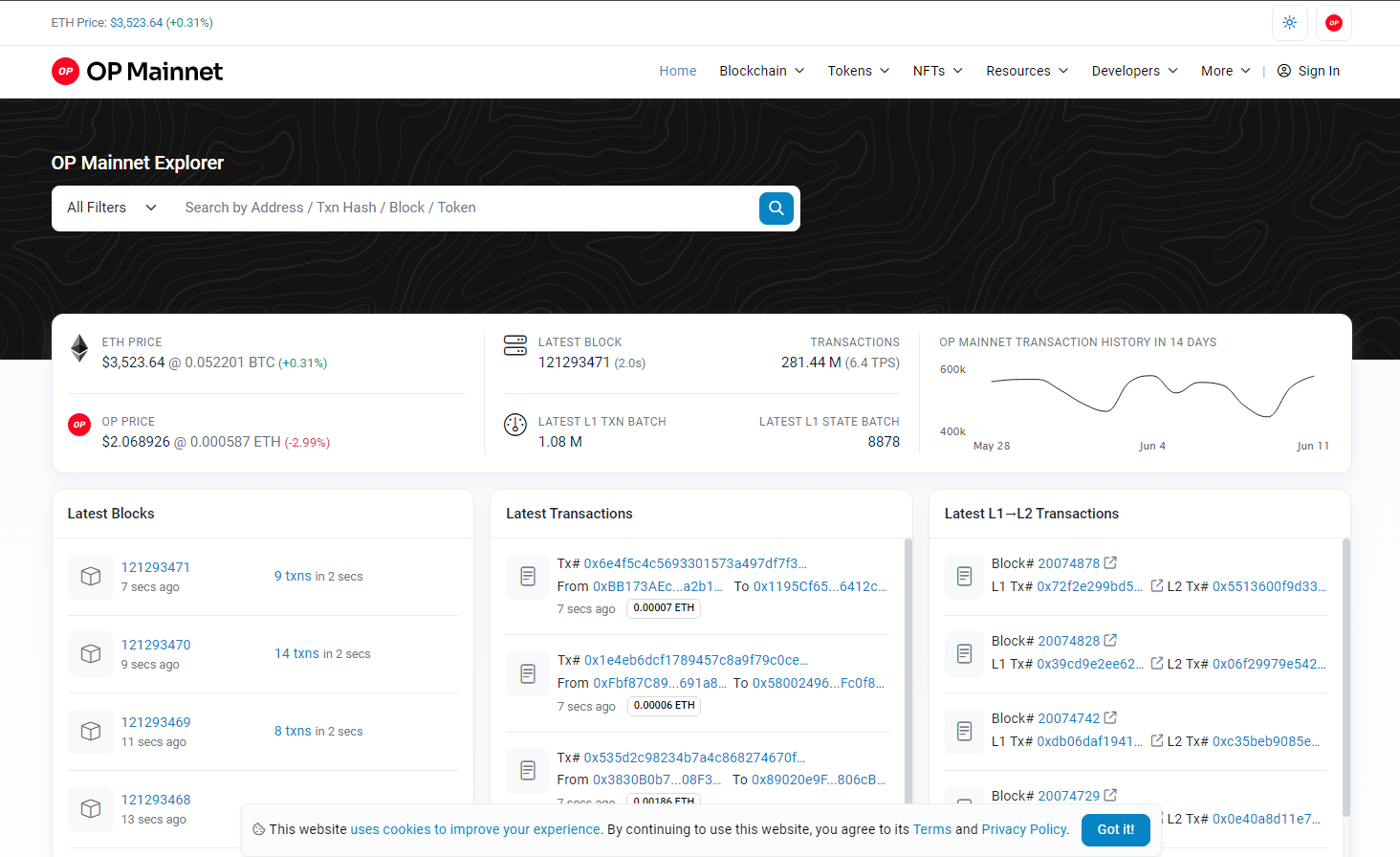Open the All Filters dropdown
The width and height of the screenshot is (1400, 857).
[x=111, y=208]
